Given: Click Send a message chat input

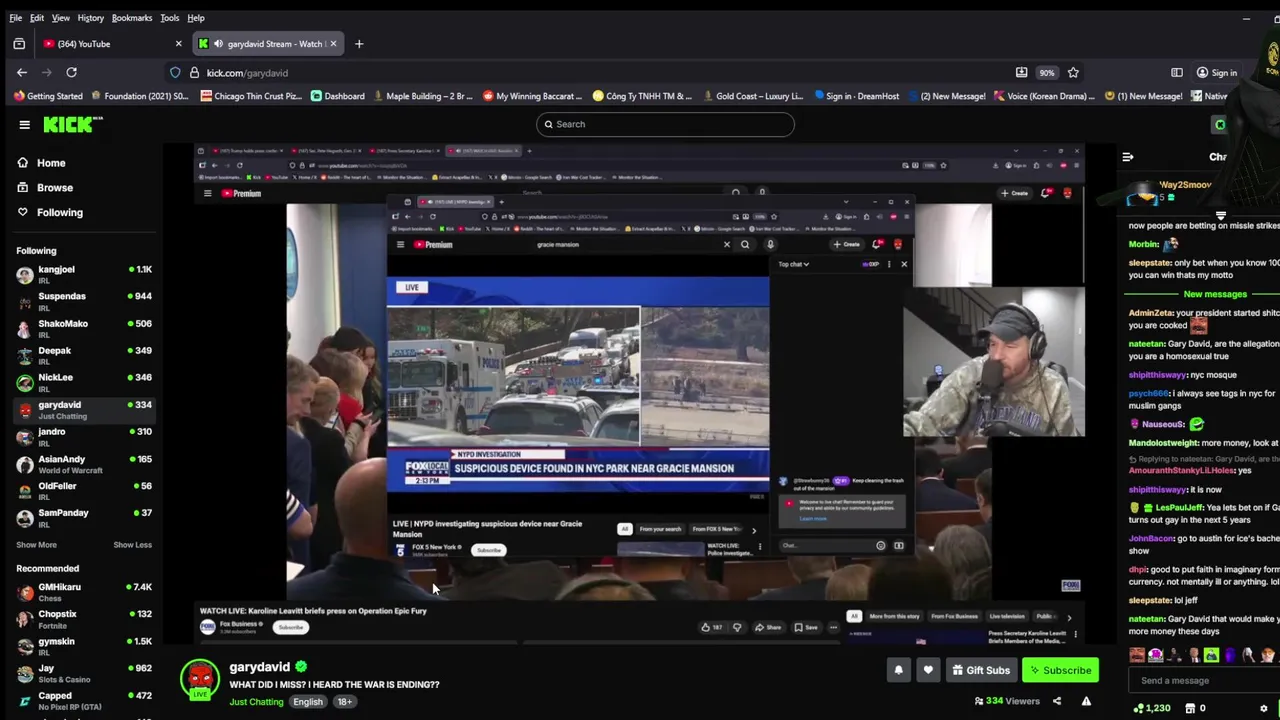Looking at the screenshot, I should (x=1205, y=681).
